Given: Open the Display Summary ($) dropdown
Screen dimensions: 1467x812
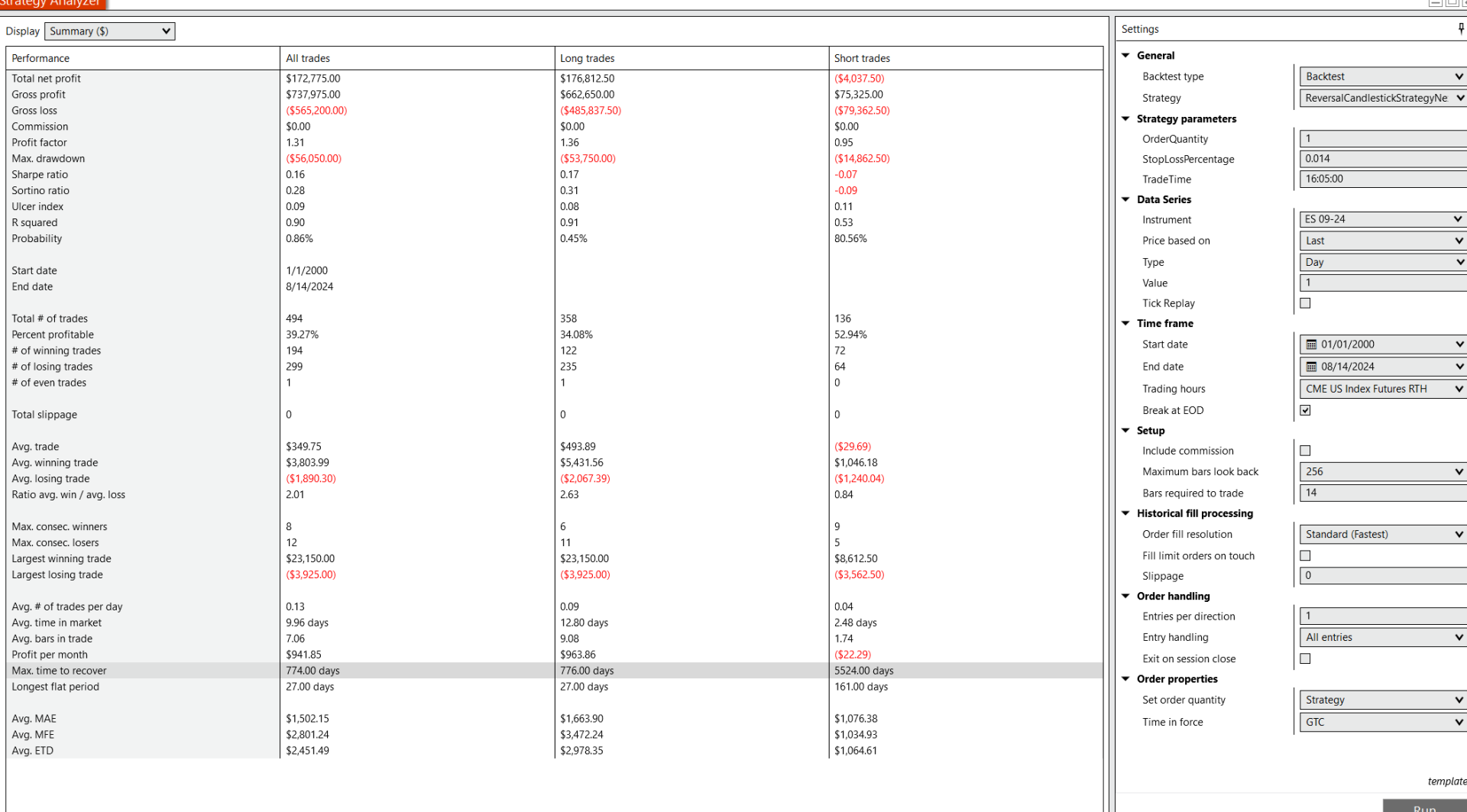Looking at the screenshot, I should [110, 31].
